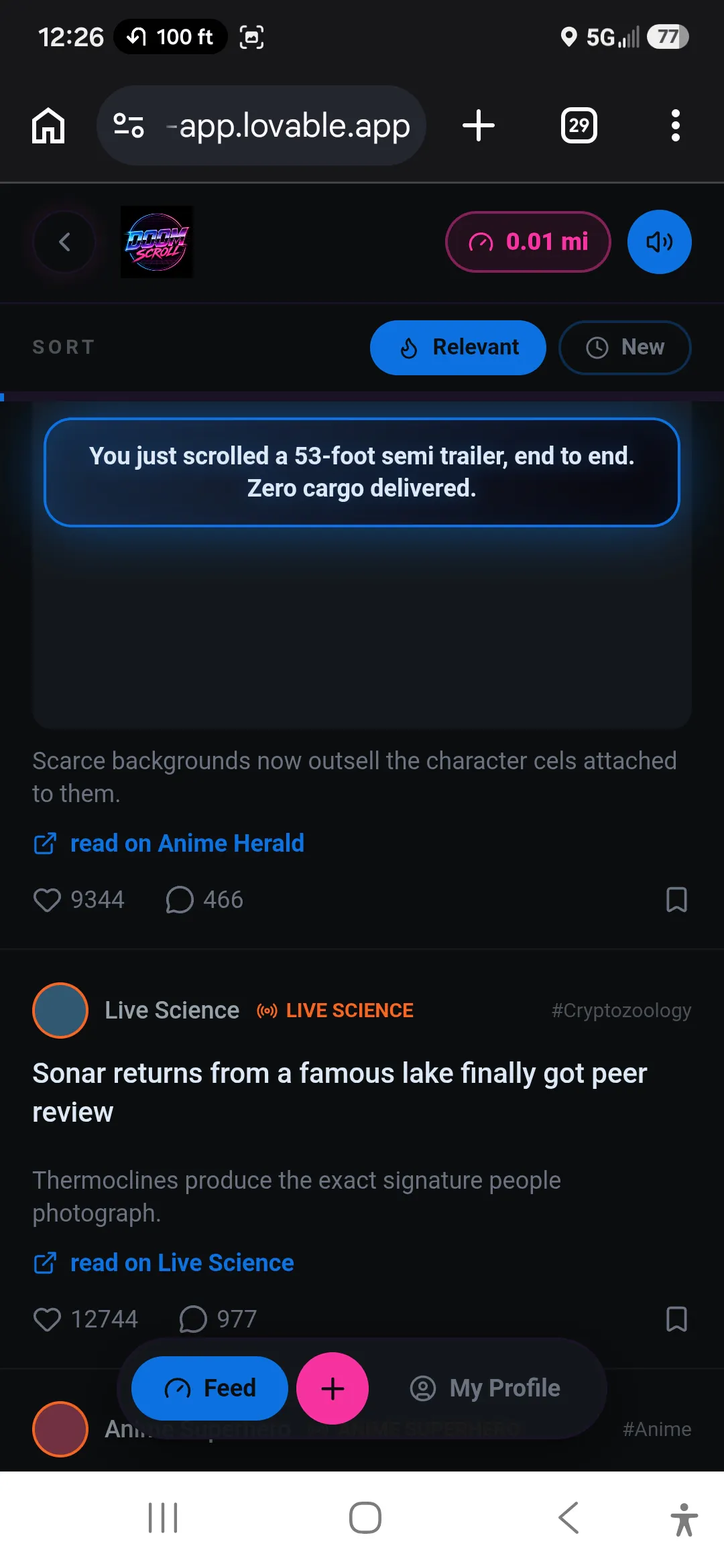Tap the Doom Scroll logo
724x1568 pixels.
157,242
